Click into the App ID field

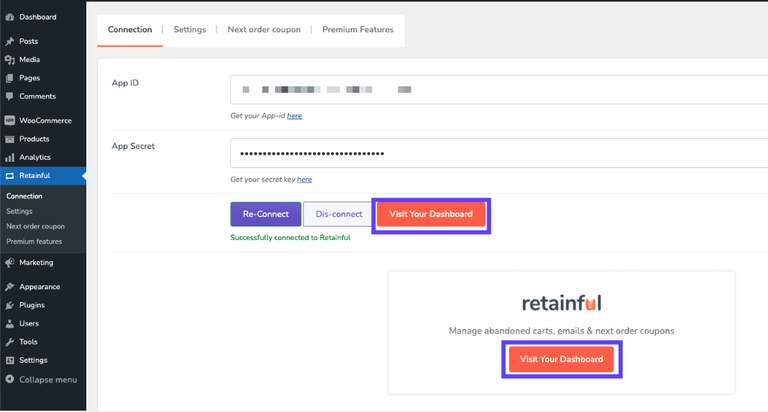click(x=499, y=90)
